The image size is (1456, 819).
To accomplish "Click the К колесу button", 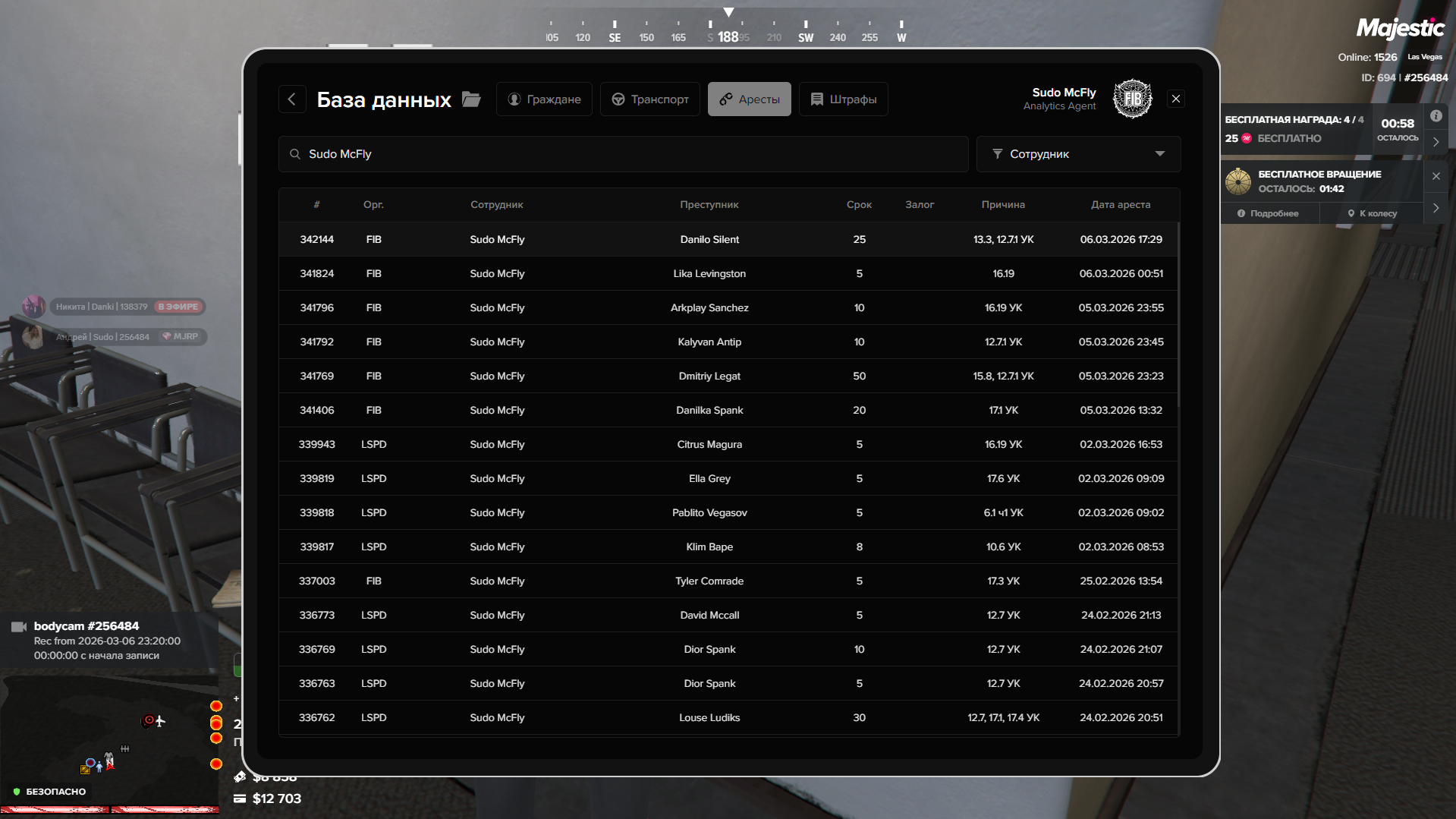I will [1372, 214].
